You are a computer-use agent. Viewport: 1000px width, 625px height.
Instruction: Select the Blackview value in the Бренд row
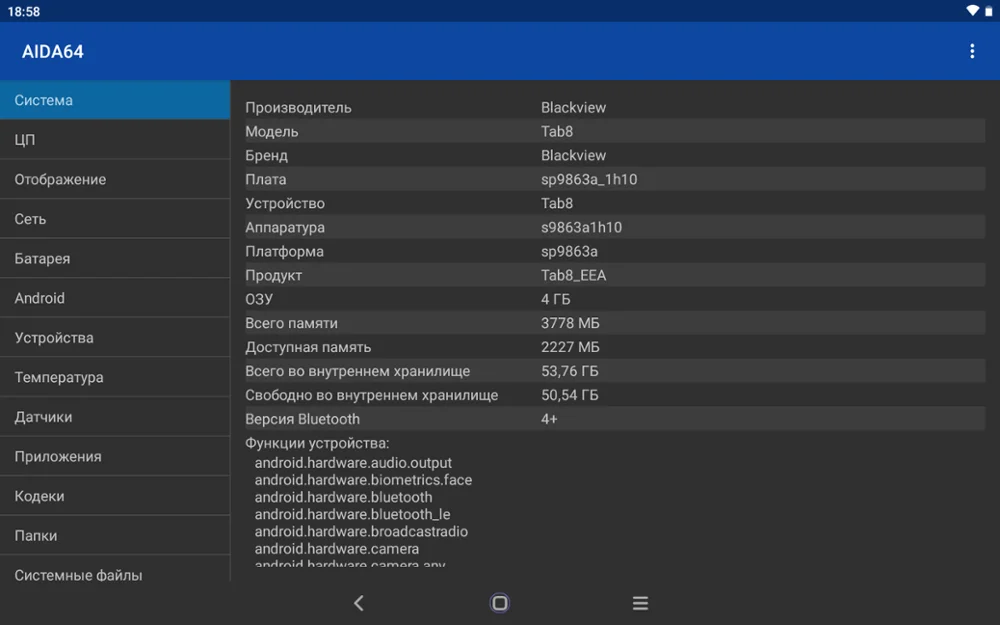(573, 156)
